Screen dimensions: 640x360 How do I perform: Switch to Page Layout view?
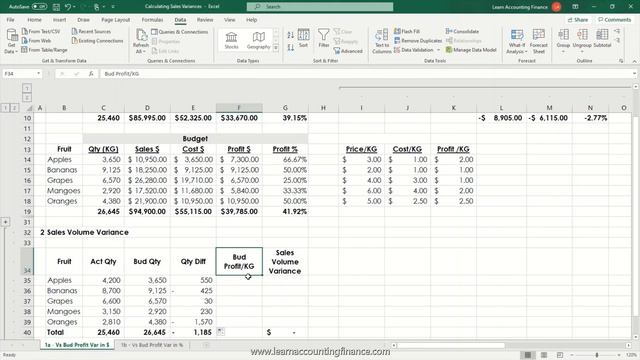pos(544,355)
